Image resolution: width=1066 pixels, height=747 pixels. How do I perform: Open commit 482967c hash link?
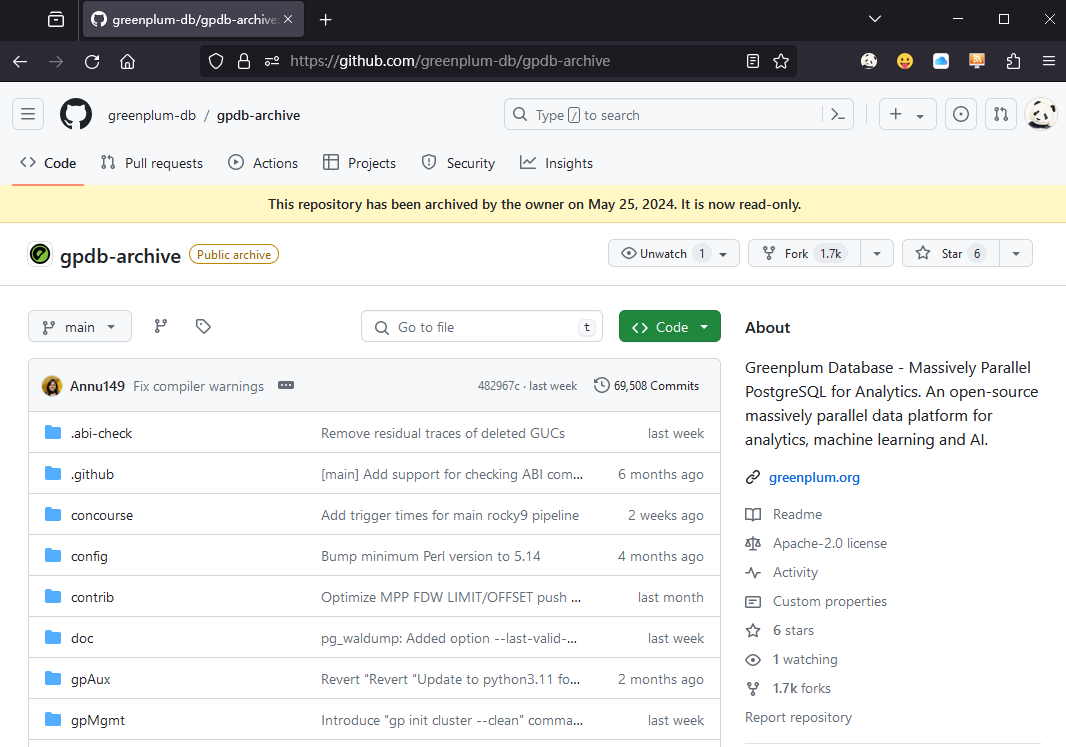tap(498, 385)
